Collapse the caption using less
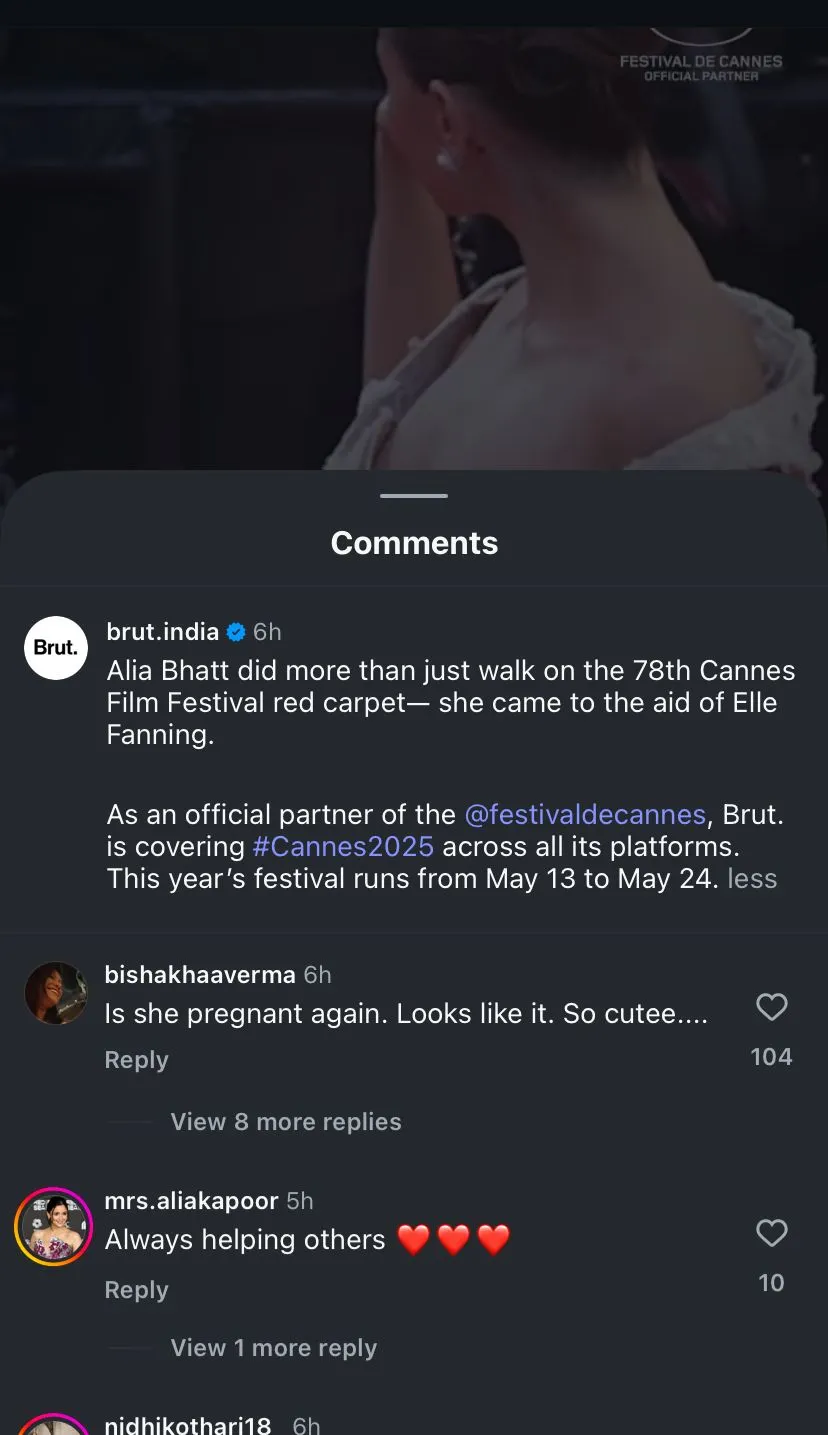The height and width of the screenshot is (1435, 828). [752, 879]
